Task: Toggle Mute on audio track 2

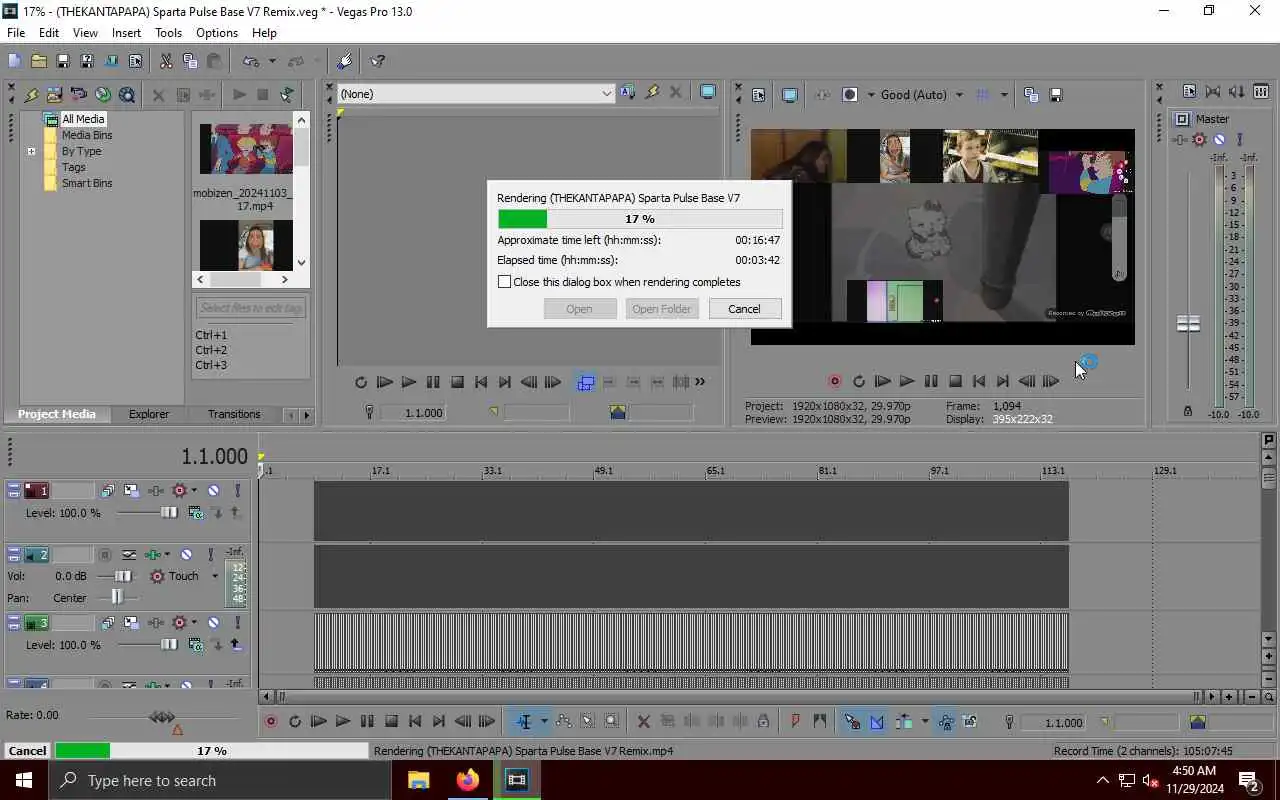Action: (186, 554)
